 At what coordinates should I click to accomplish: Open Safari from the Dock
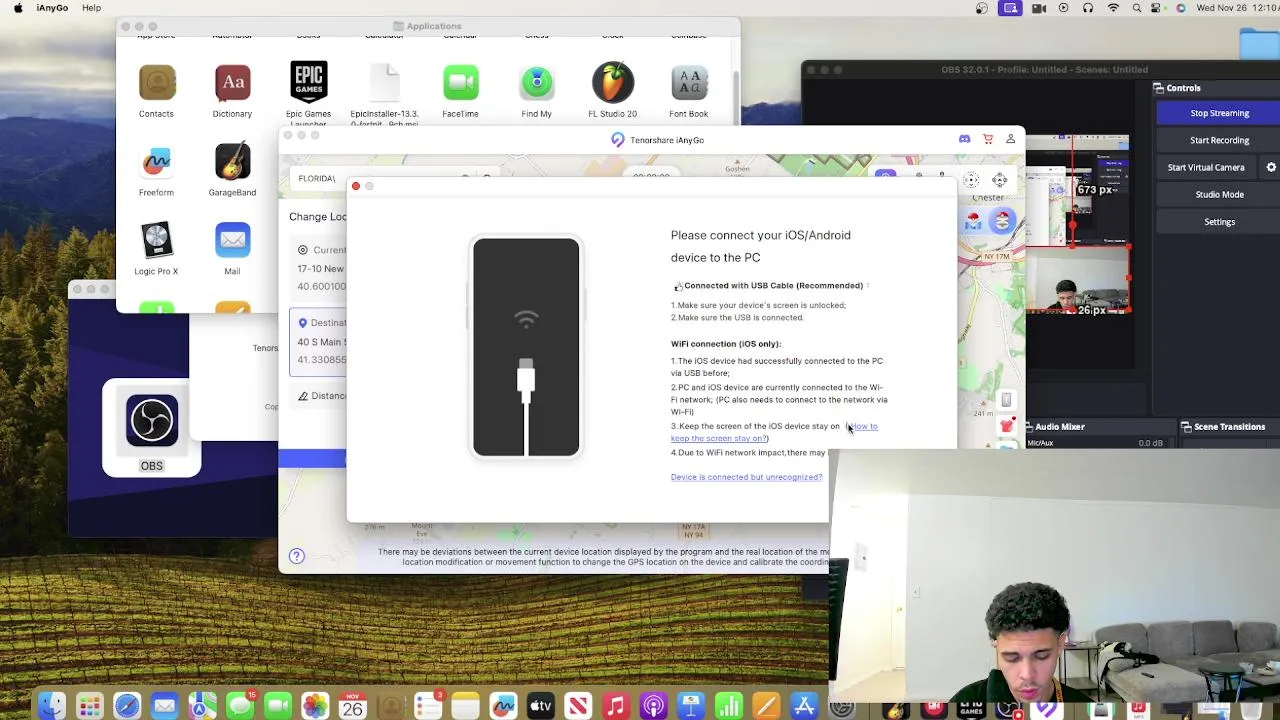[x=127, y=706]
